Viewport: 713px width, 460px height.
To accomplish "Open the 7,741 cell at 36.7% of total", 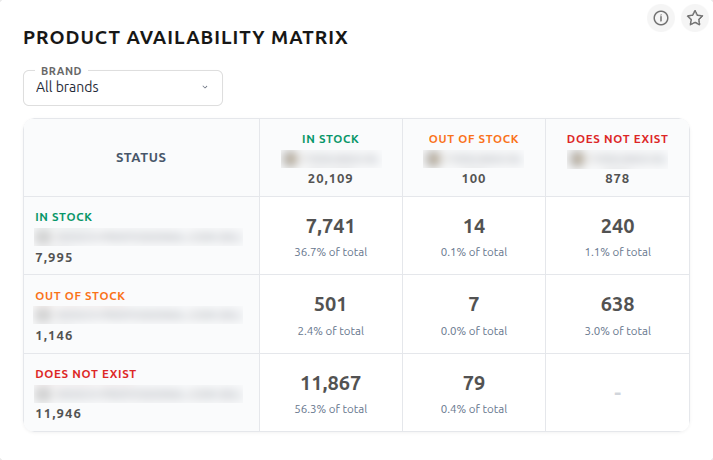I will 330,236.
